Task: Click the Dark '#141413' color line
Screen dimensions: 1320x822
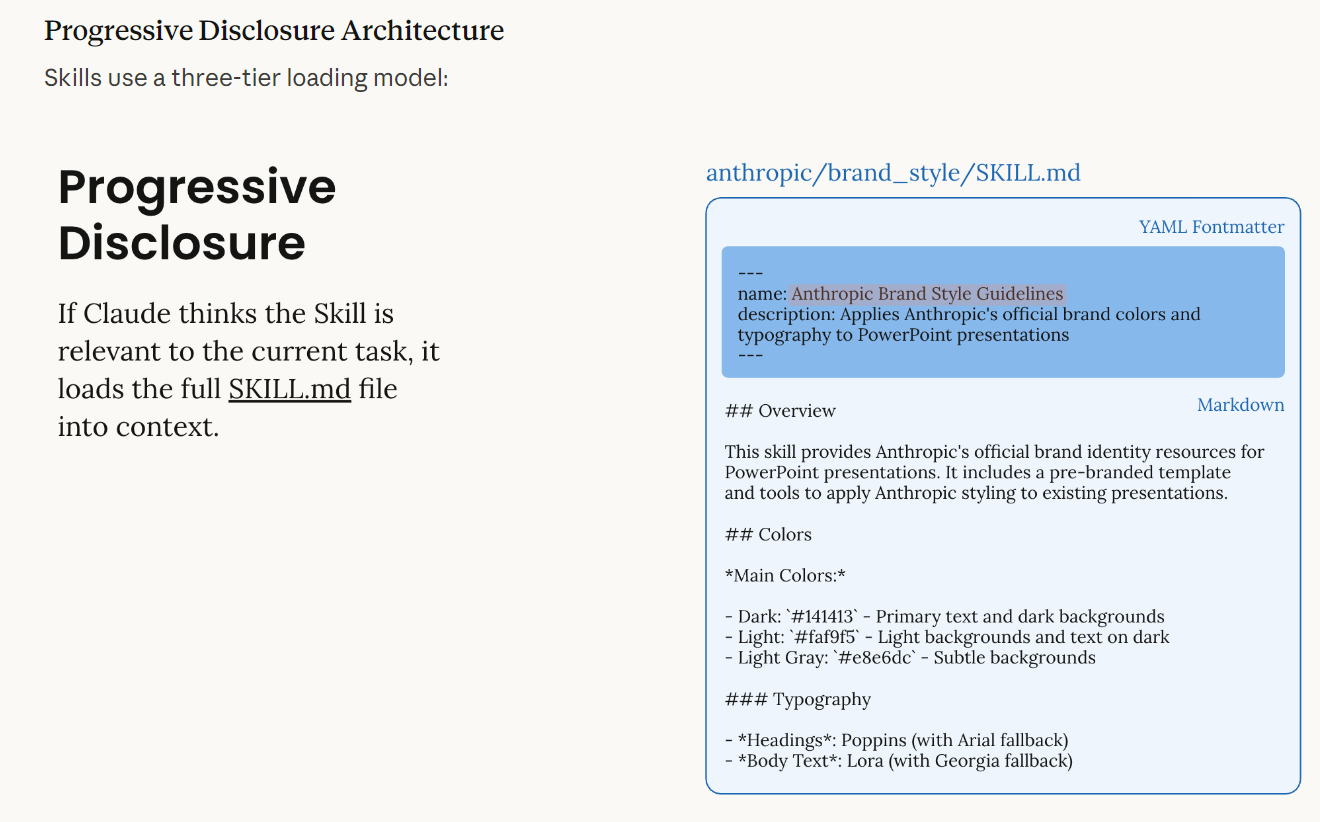Action: click(945, 617)
